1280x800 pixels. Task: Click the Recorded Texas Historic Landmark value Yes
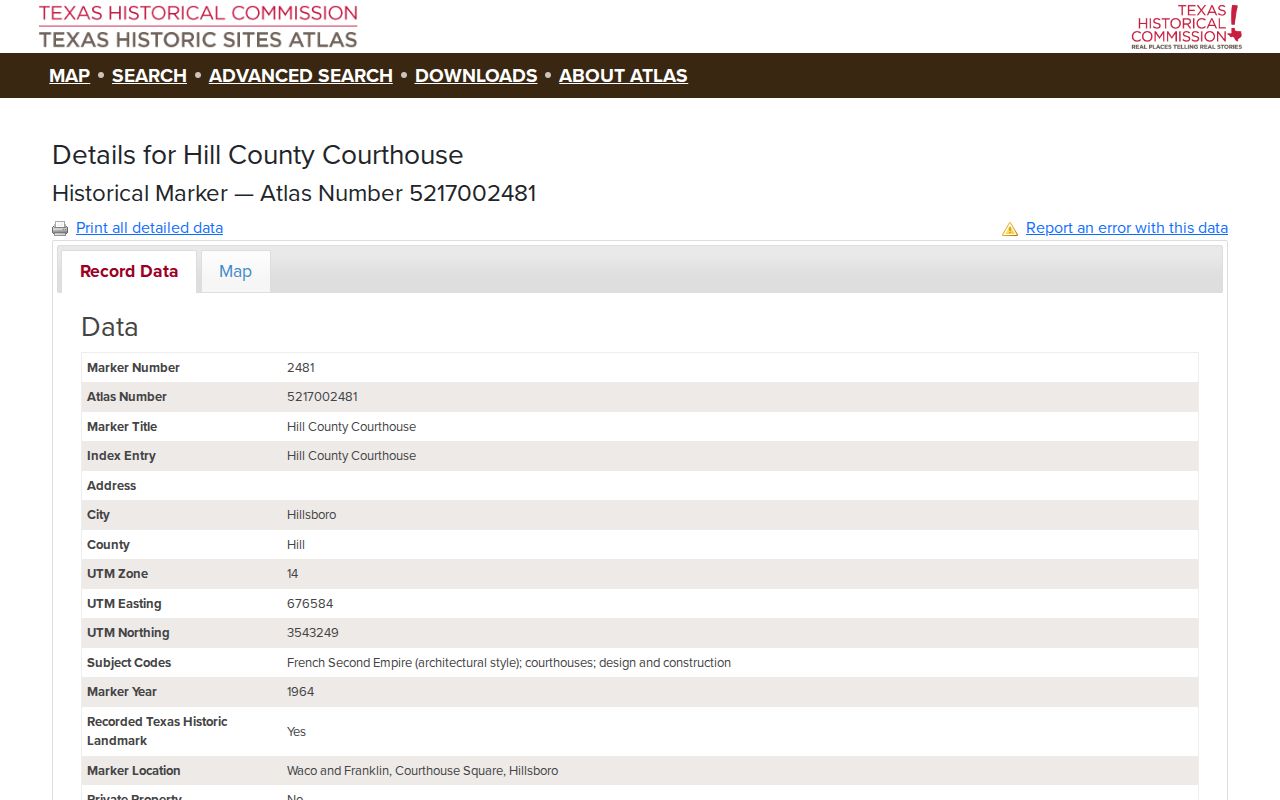point(296,732)
